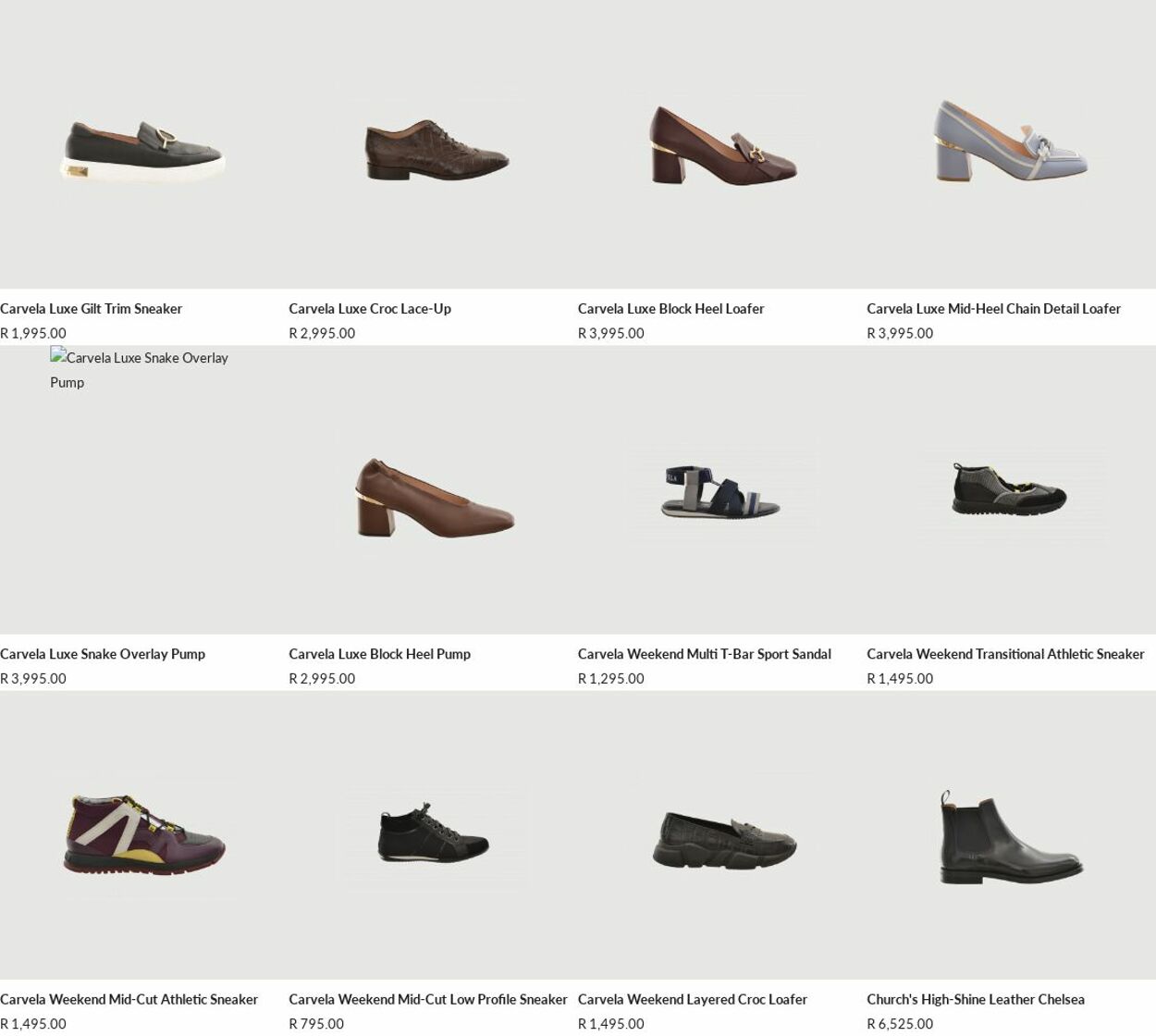Click the Carvela Luxe Snake Overlay Pump title
Viewport: 1156px width, 1036px height.
pyautogui.click(x=103, y=654)
